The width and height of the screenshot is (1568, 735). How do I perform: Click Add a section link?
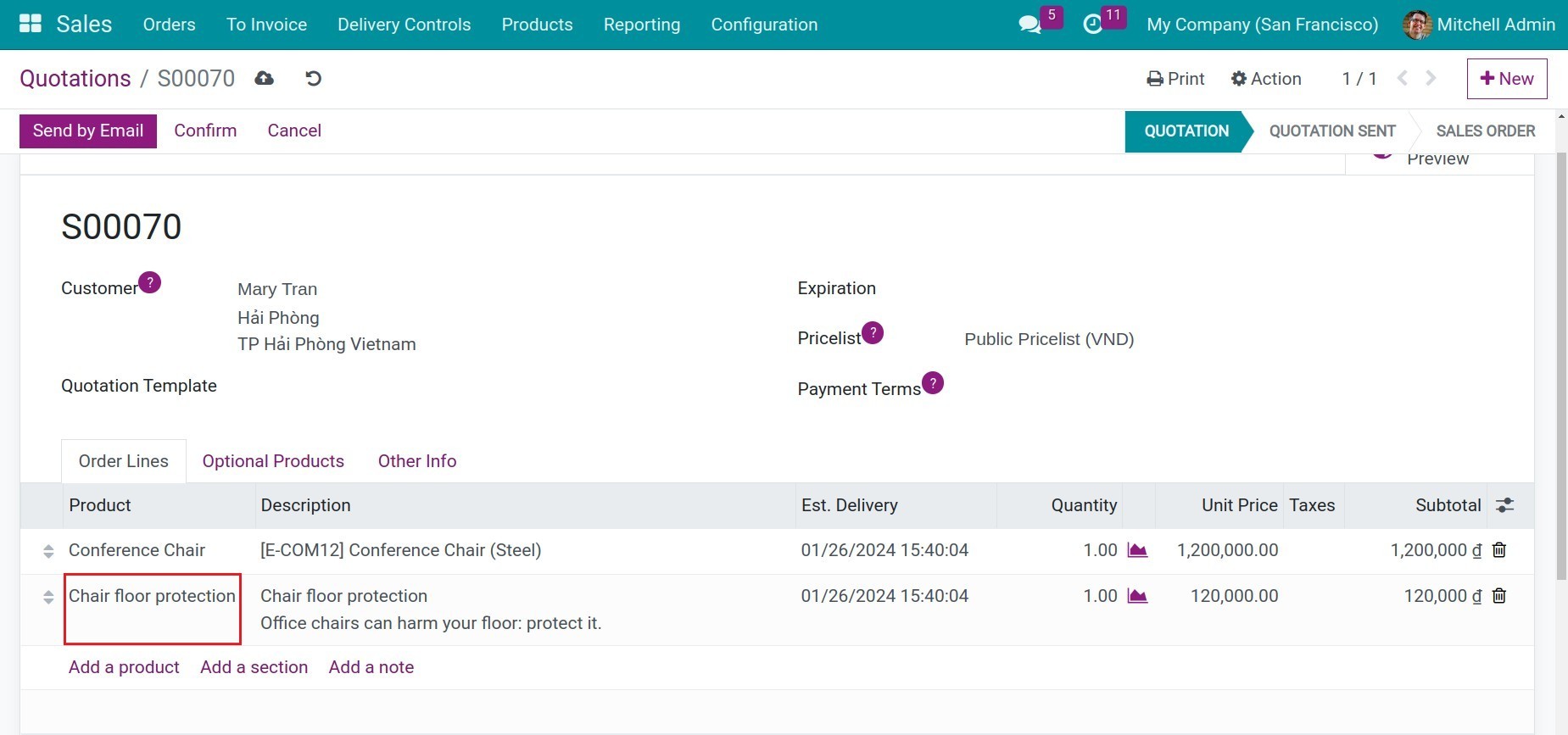tap(254, 667)
